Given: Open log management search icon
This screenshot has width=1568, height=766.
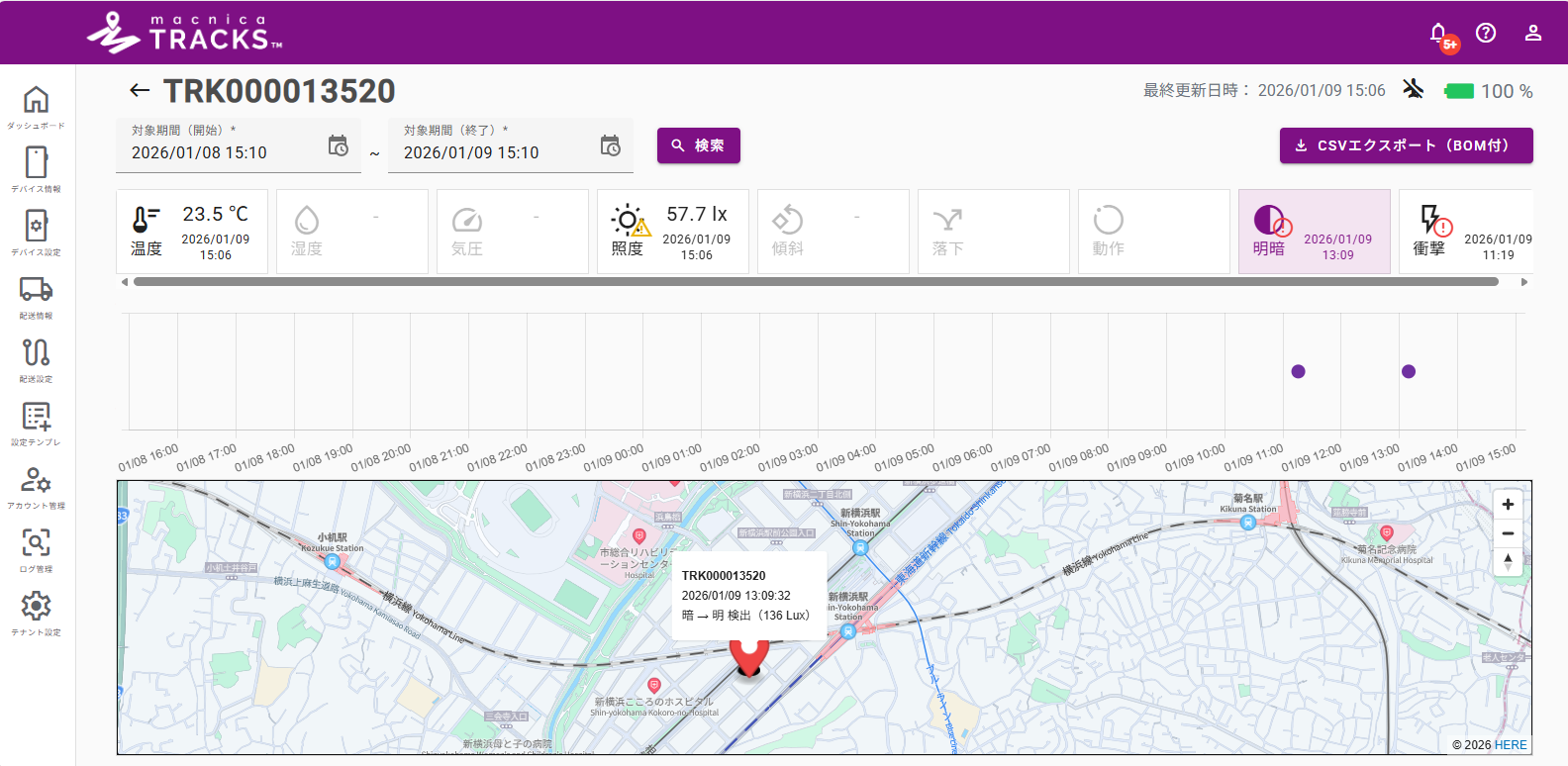Looking at the screenshot, I should tap(36, 543).
